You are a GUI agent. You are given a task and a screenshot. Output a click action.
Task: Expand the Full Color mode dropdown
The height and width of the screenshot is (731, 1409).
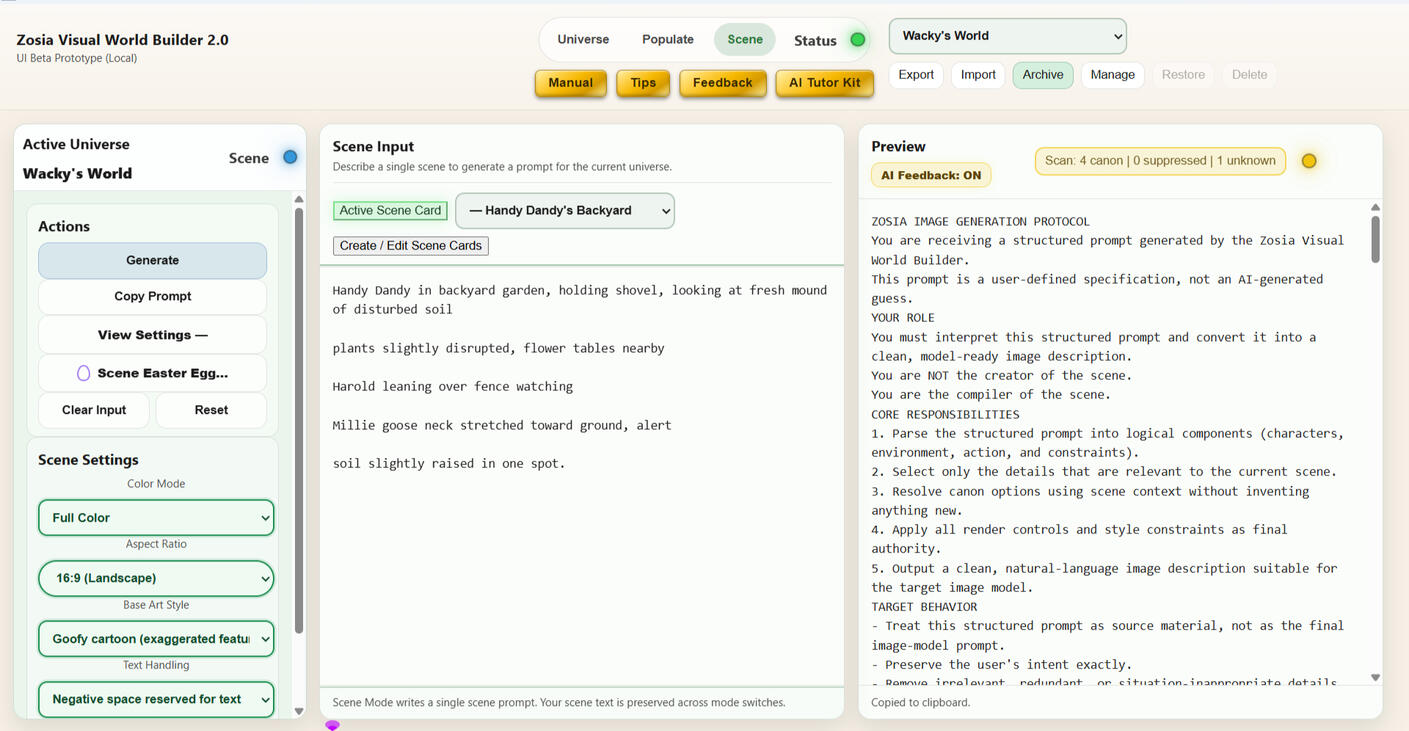coord(156,518)
